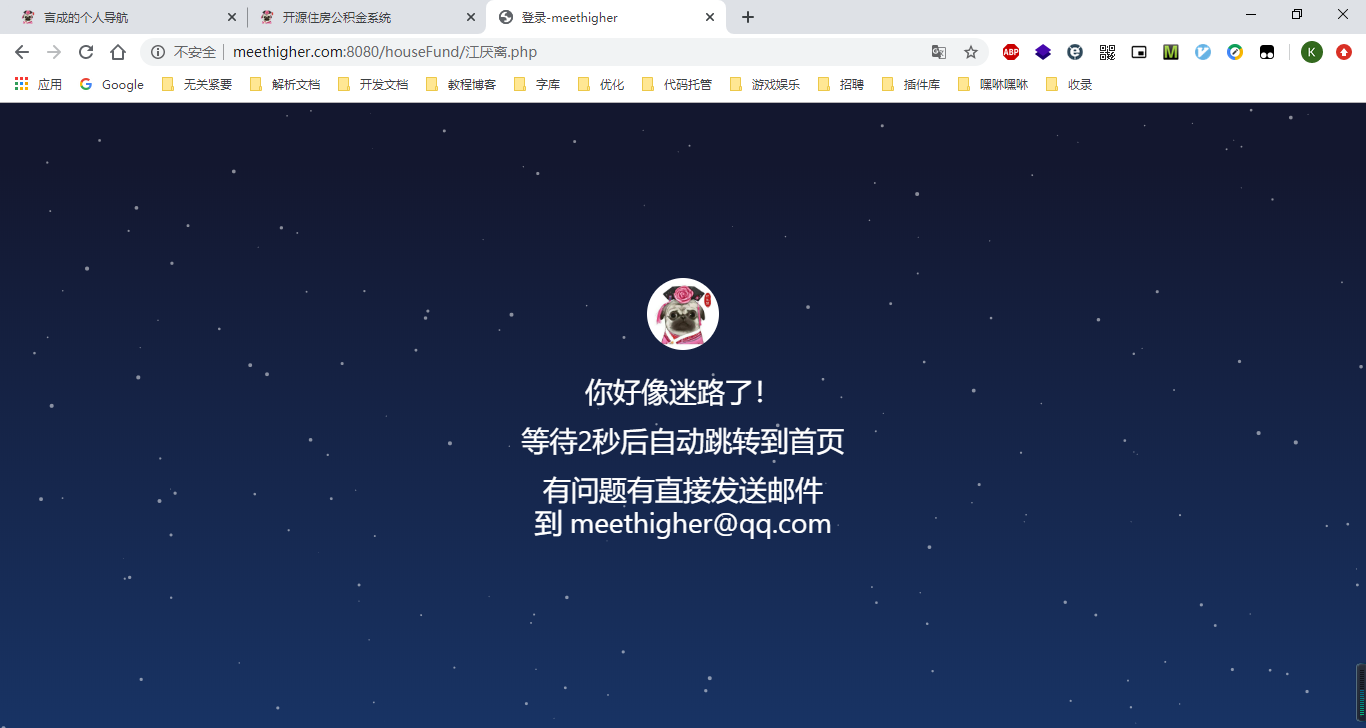Viewport: 1366px width, 728px height.
Task: View the 不安全 site security info
Action: tap(183, 52)
